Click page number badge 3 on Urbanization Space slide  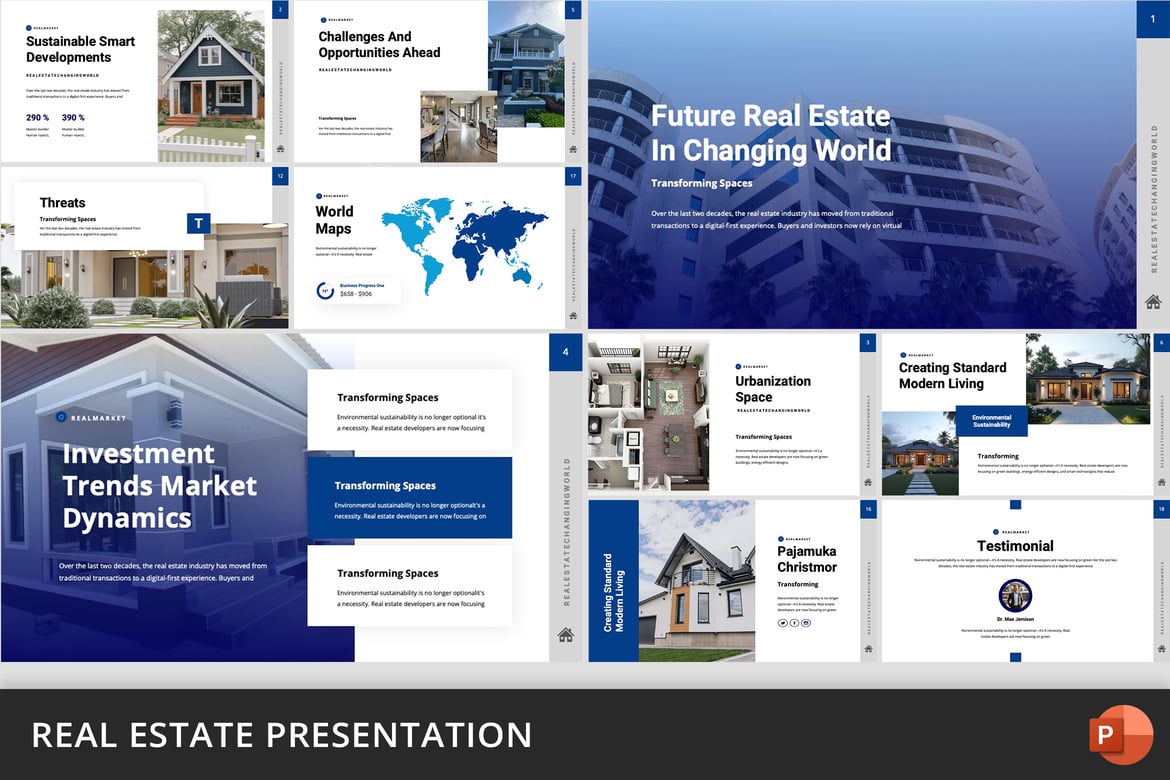coord(868,343)
